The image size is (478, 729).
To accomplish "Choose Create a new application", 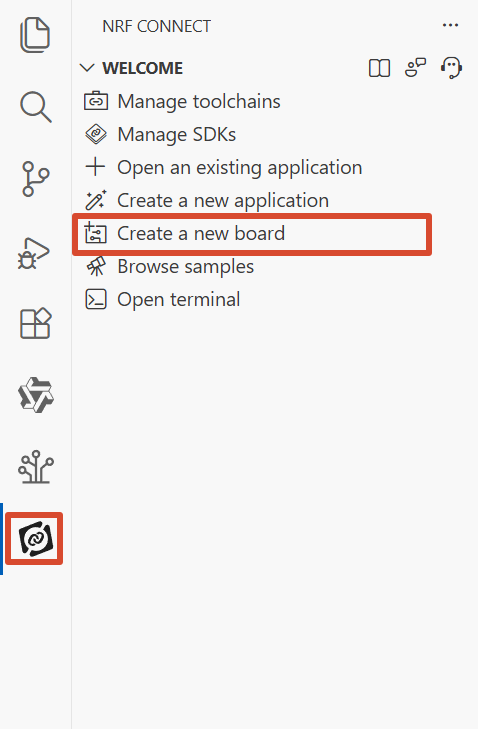I will pos(223,200).
